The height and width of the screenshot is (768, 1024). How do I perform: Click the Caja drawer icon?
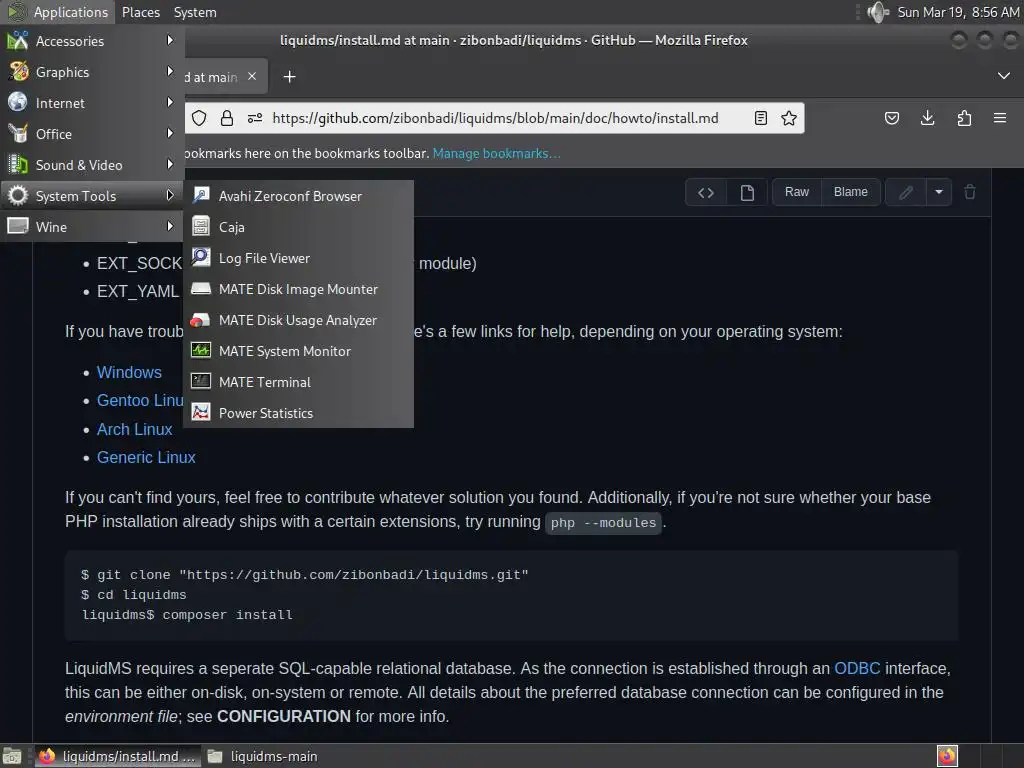[x=201, y=227]
